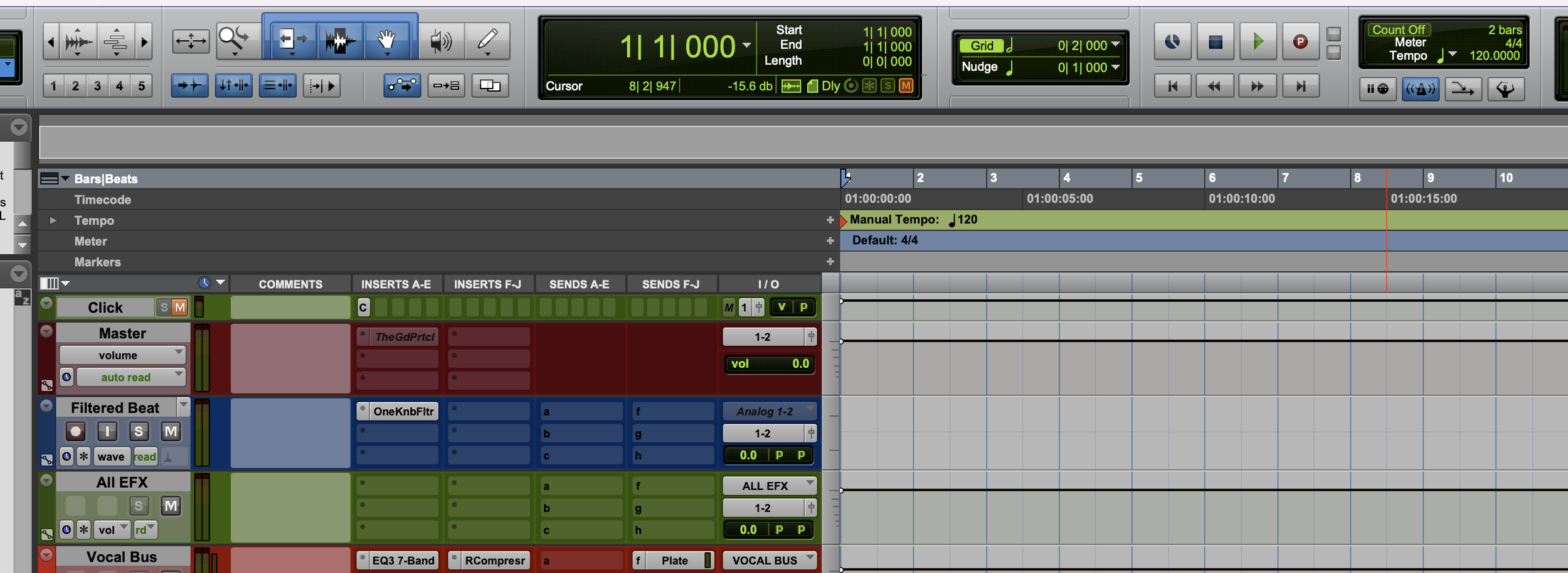Select the Trim tool in the toolbar
The width and height of the screenshot is (1568, 573).
pos(294,40)
